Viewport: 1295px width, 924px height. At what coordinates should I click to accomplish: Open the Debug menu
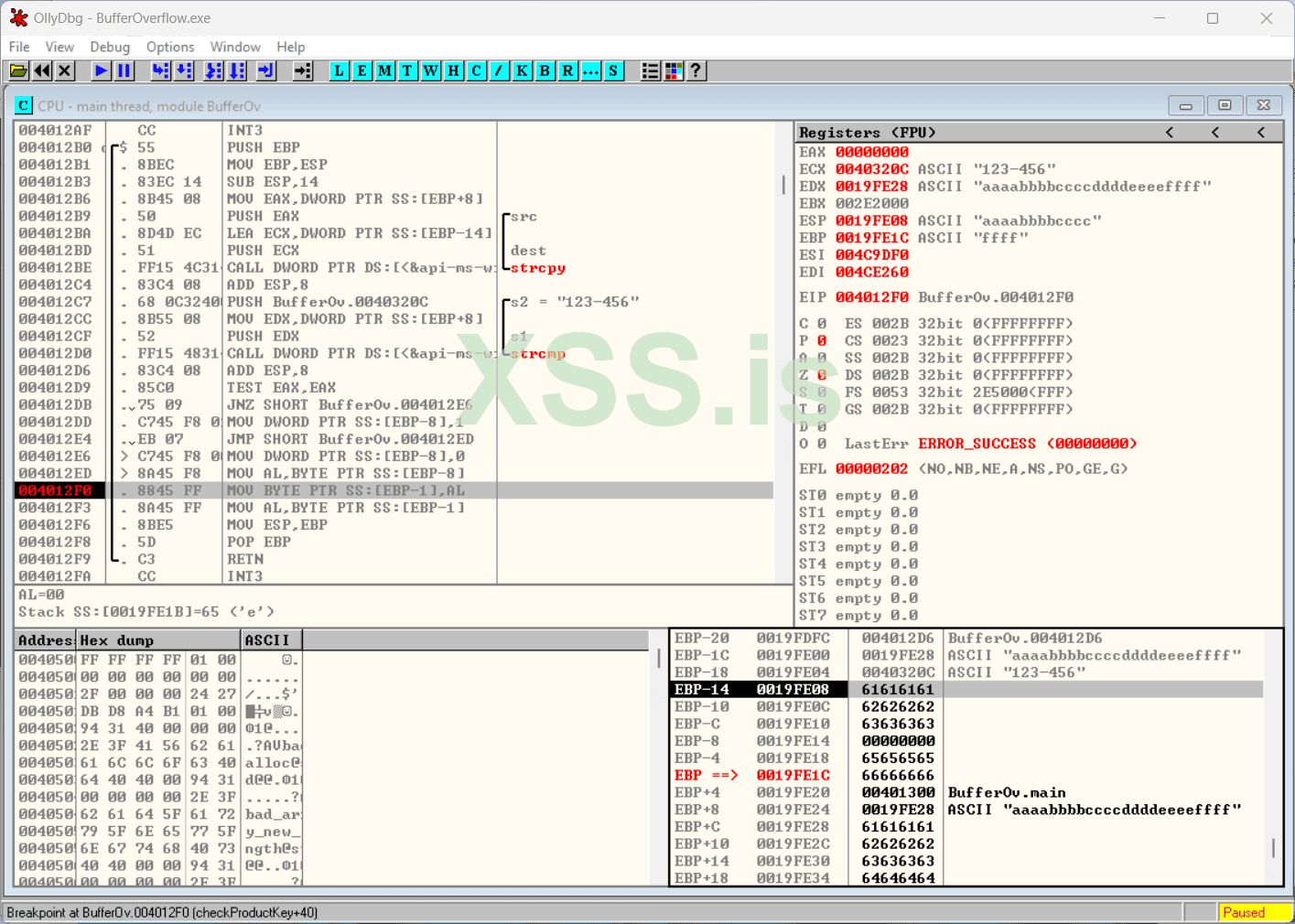[110, 47]
